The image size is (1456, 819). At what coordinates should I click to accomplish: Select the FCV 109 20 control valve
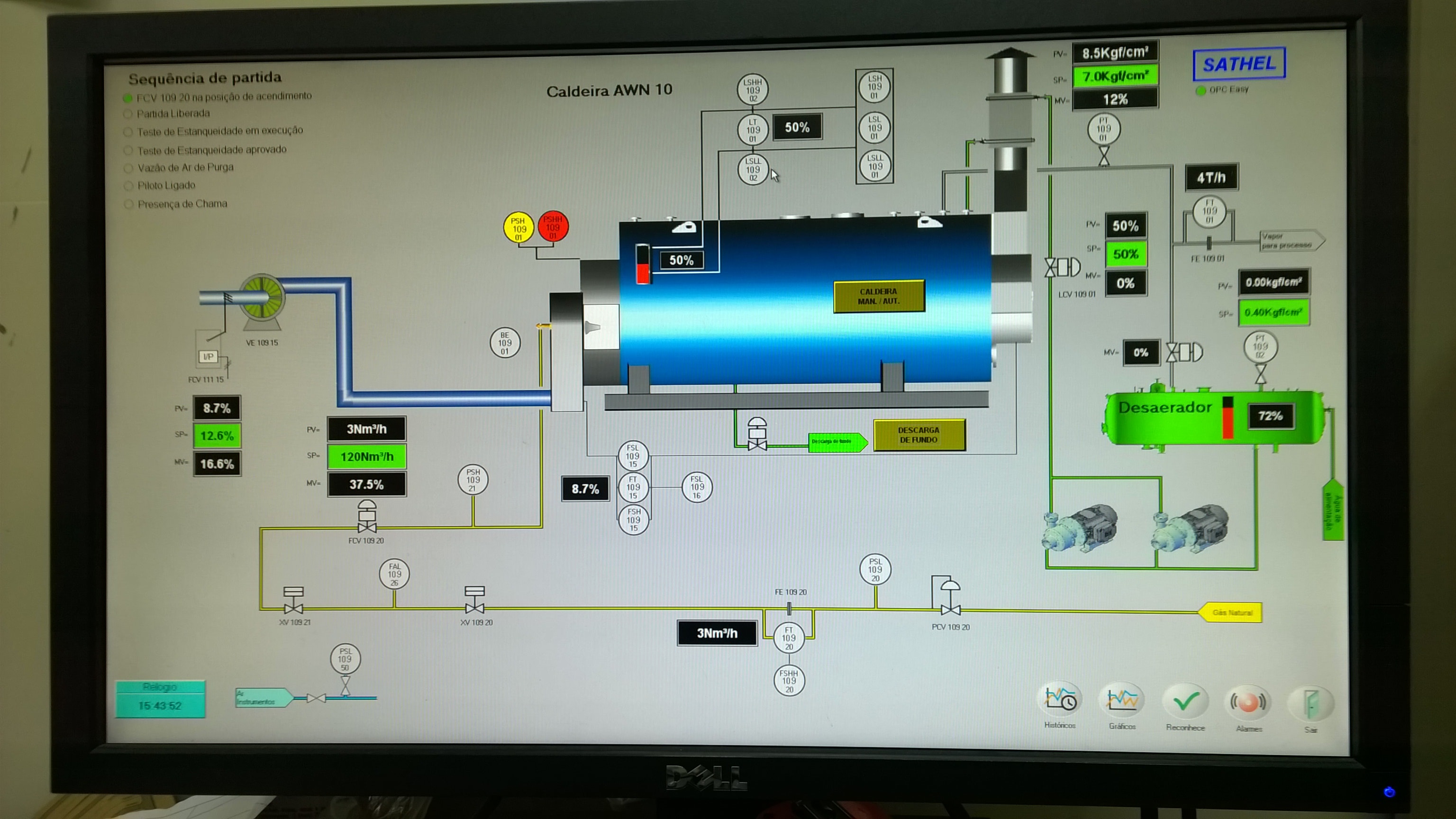pos(367,517)
